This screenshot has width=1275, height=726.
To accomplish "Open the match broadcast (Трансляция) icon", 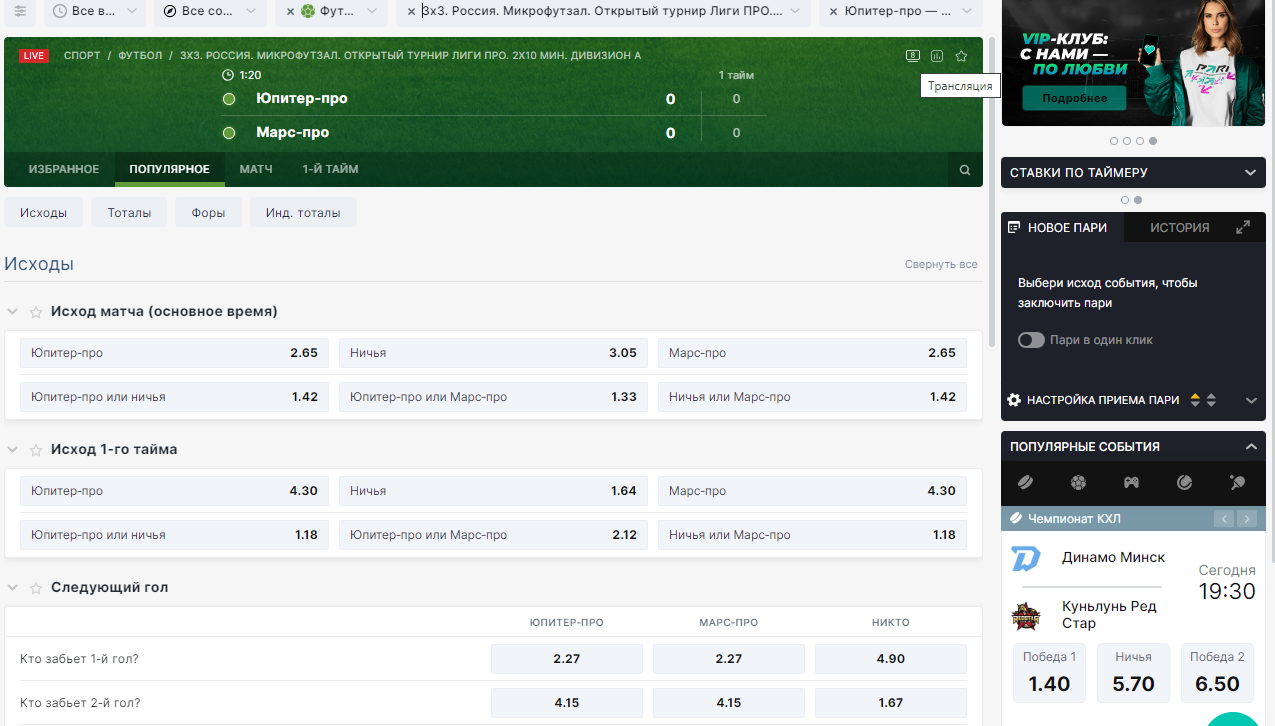I will pyautogui.click(x=913, y=56).
